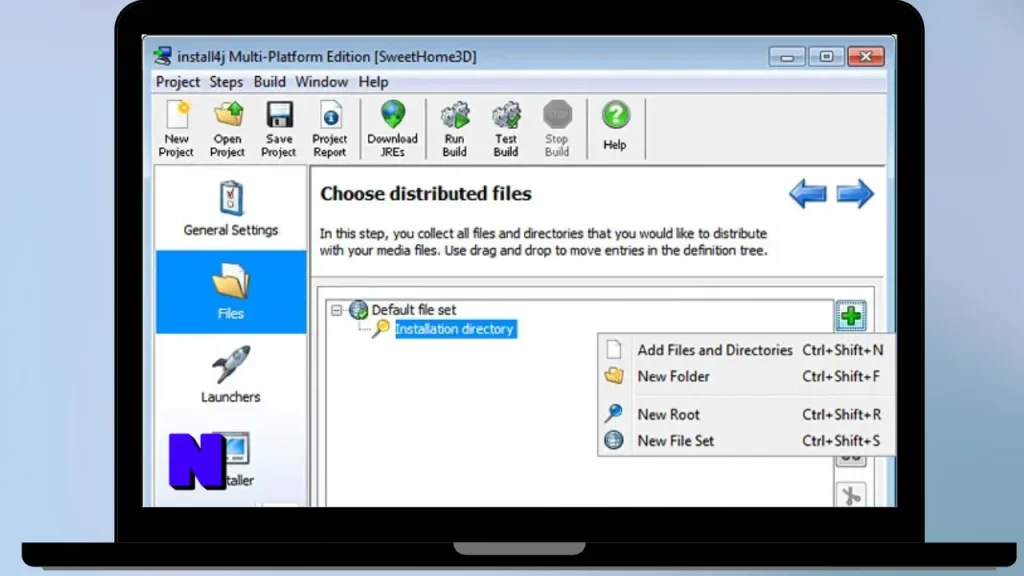
Task: Click the Open Project toolbar icon
Action: click(227, 129)
